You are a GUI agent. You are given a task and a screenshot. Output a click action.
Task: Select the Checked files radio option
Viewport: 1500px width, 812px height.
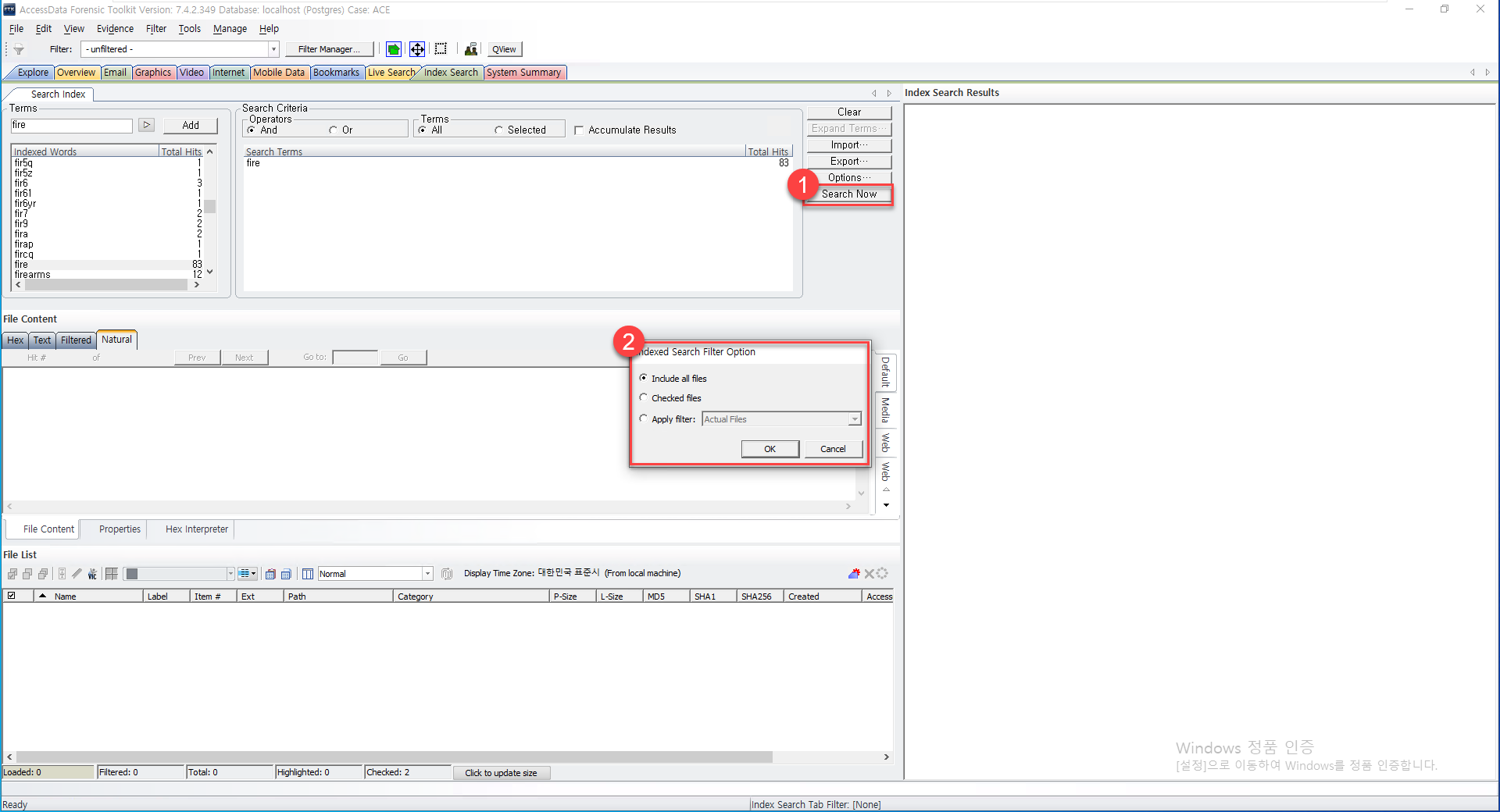pos(643,398)
